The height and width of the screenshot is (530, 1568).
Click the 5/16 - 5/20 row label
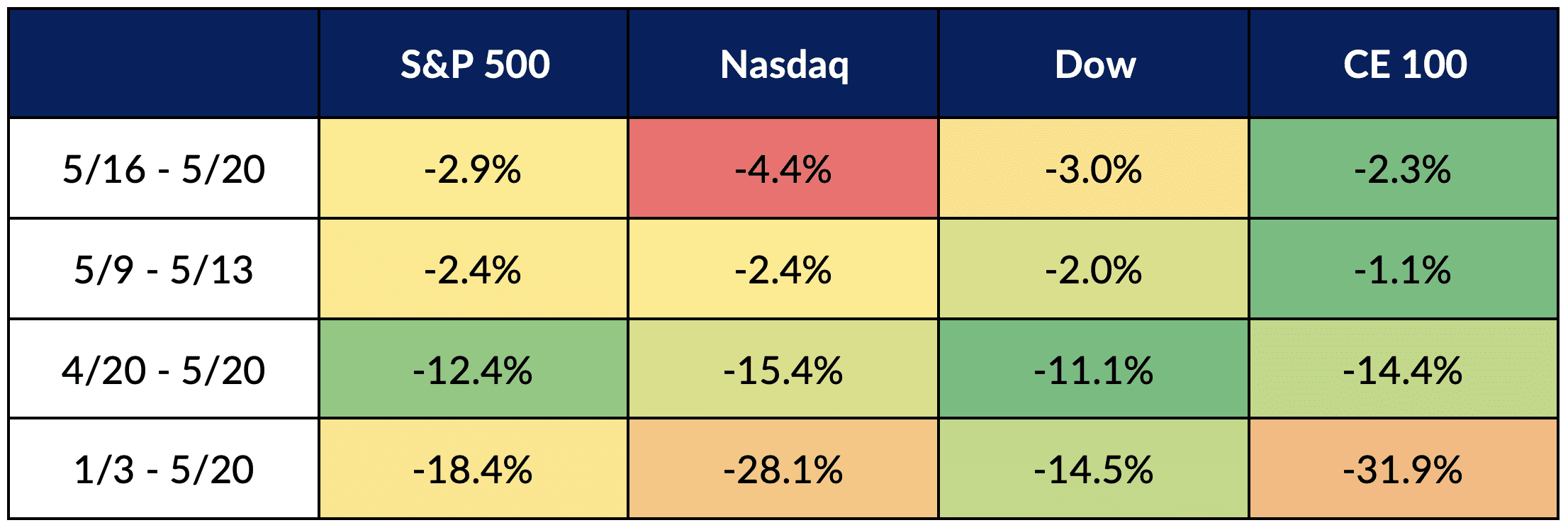point(164,169)
